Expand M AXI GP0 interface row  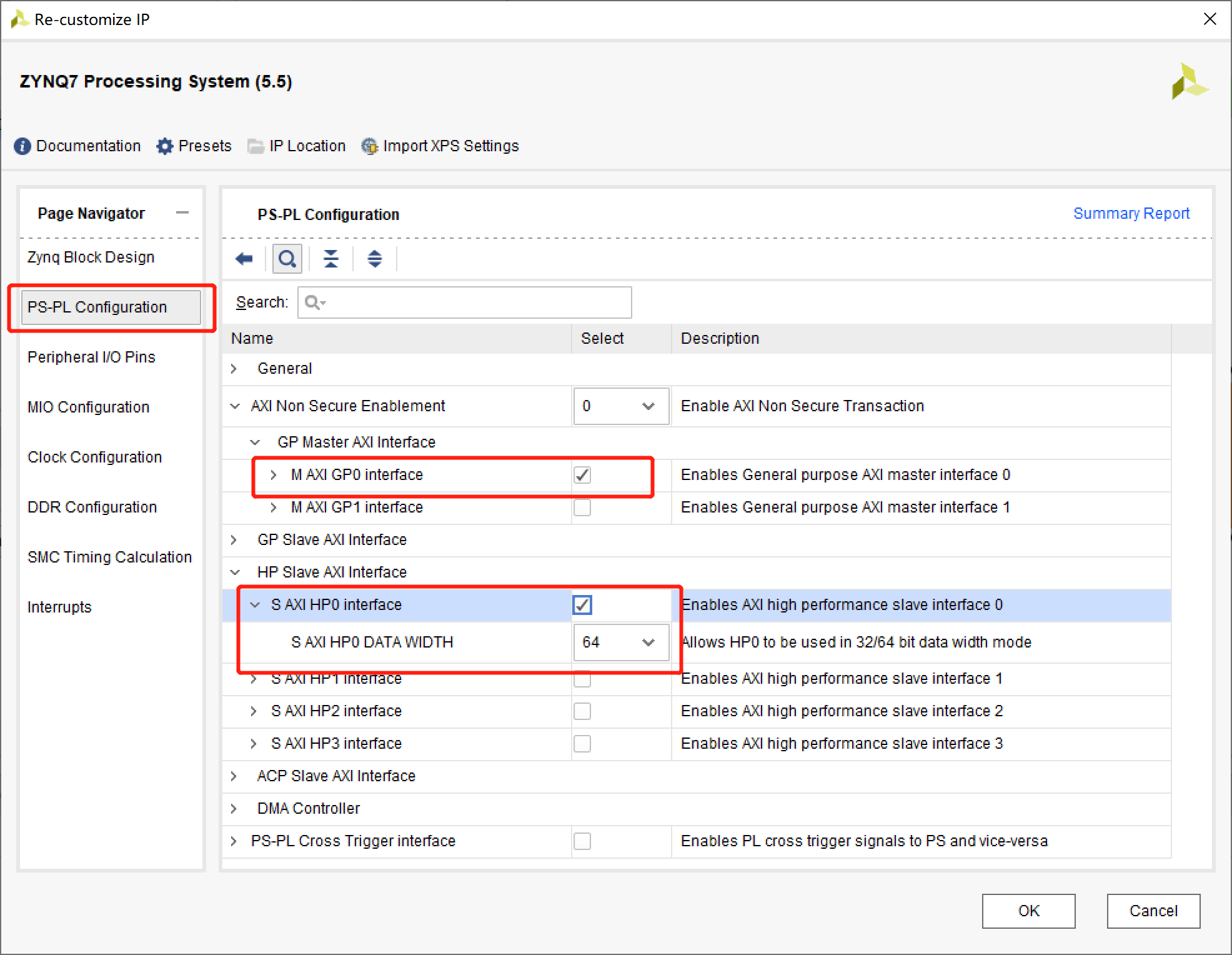(x=274, y=475)
